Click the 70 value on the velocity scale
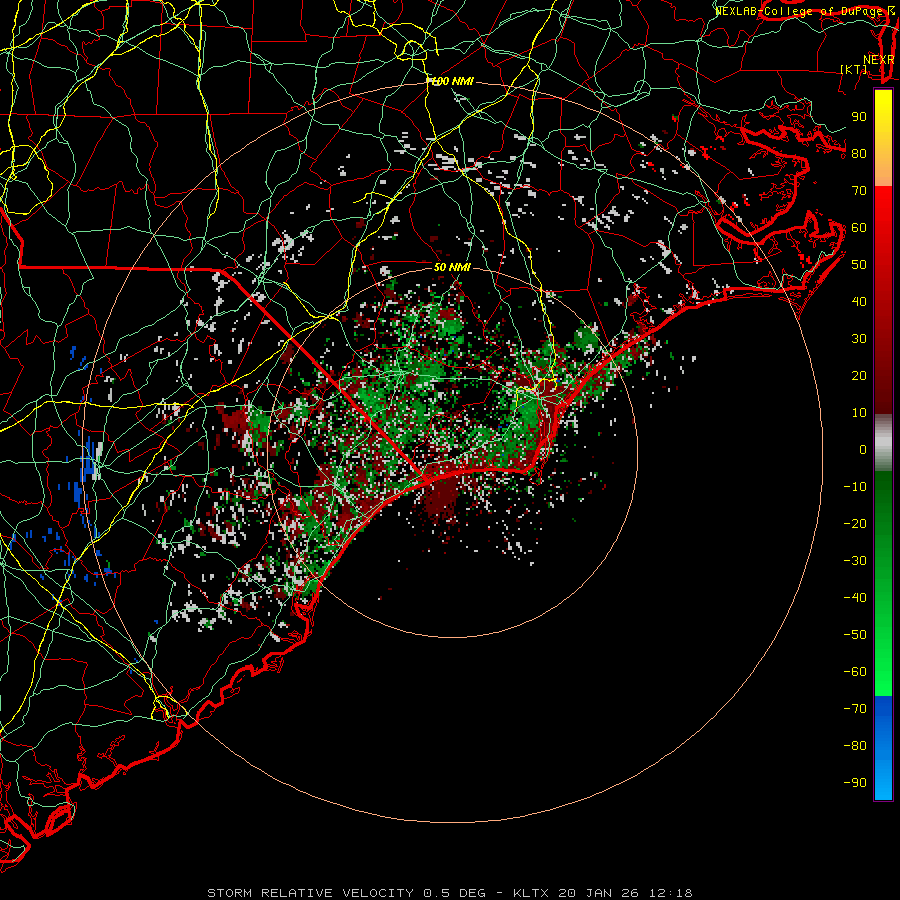 tap(859, 191)
